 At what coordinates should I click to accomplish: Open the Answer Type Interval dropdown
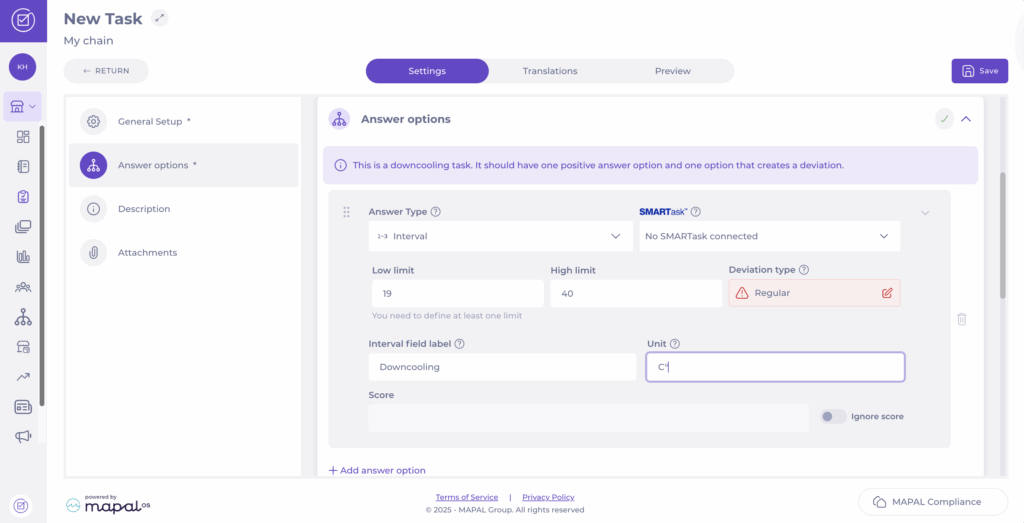tap(500, 236)
